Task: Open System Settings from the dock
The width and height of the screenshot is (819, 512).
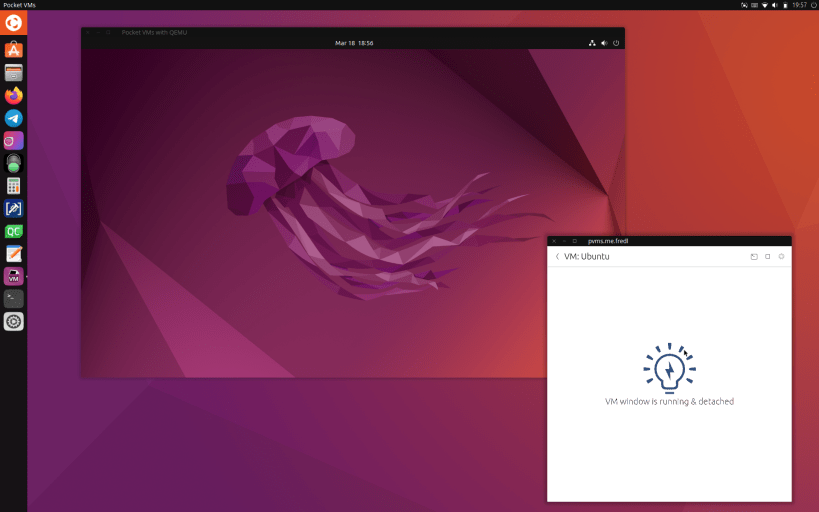Action: (x=14, y=322)
